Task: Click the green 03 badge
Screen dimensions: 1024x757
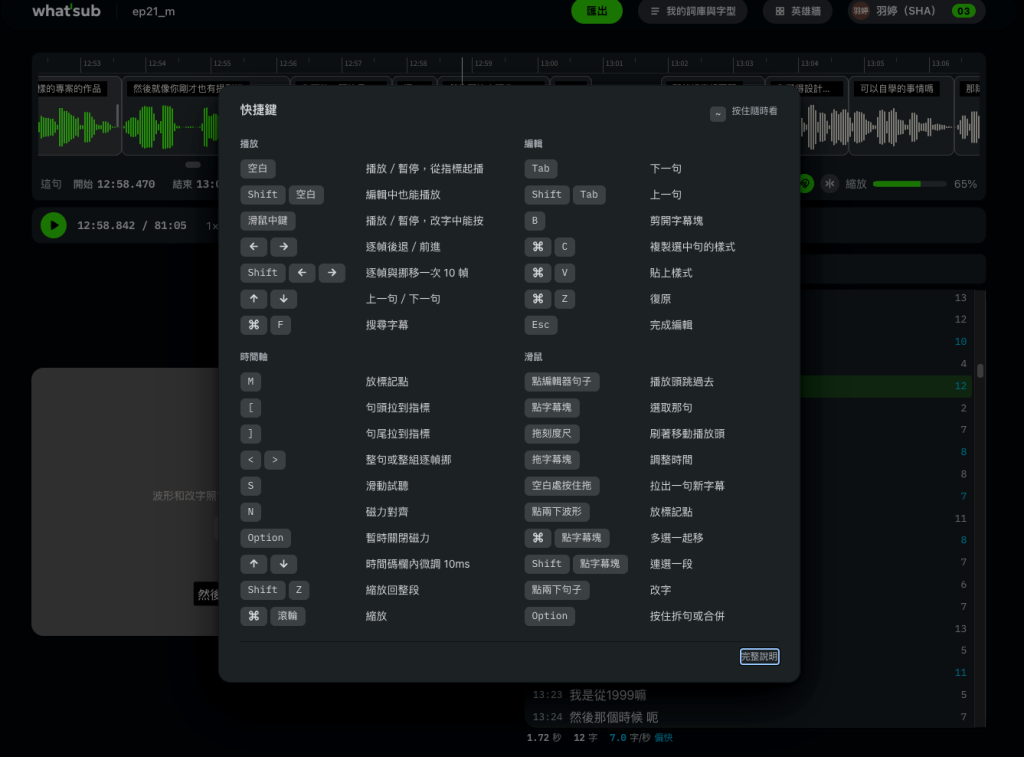Action: click(x=963, y=11)
